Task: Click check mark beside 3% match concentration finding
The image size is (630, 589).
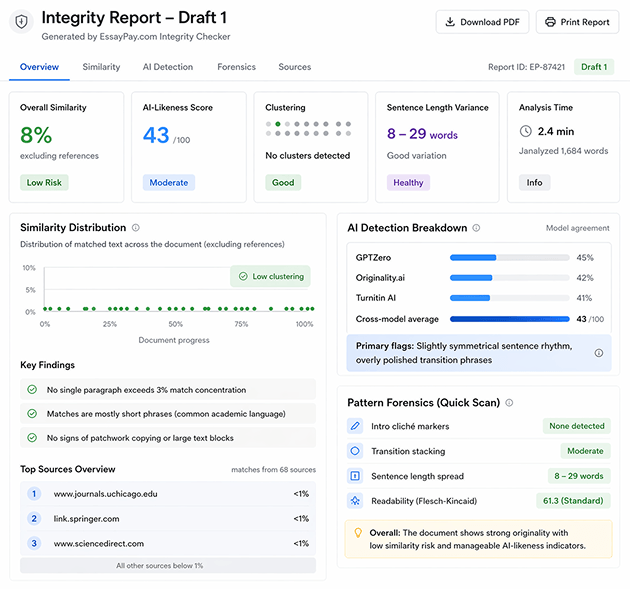Action: [x=32, y=390]
